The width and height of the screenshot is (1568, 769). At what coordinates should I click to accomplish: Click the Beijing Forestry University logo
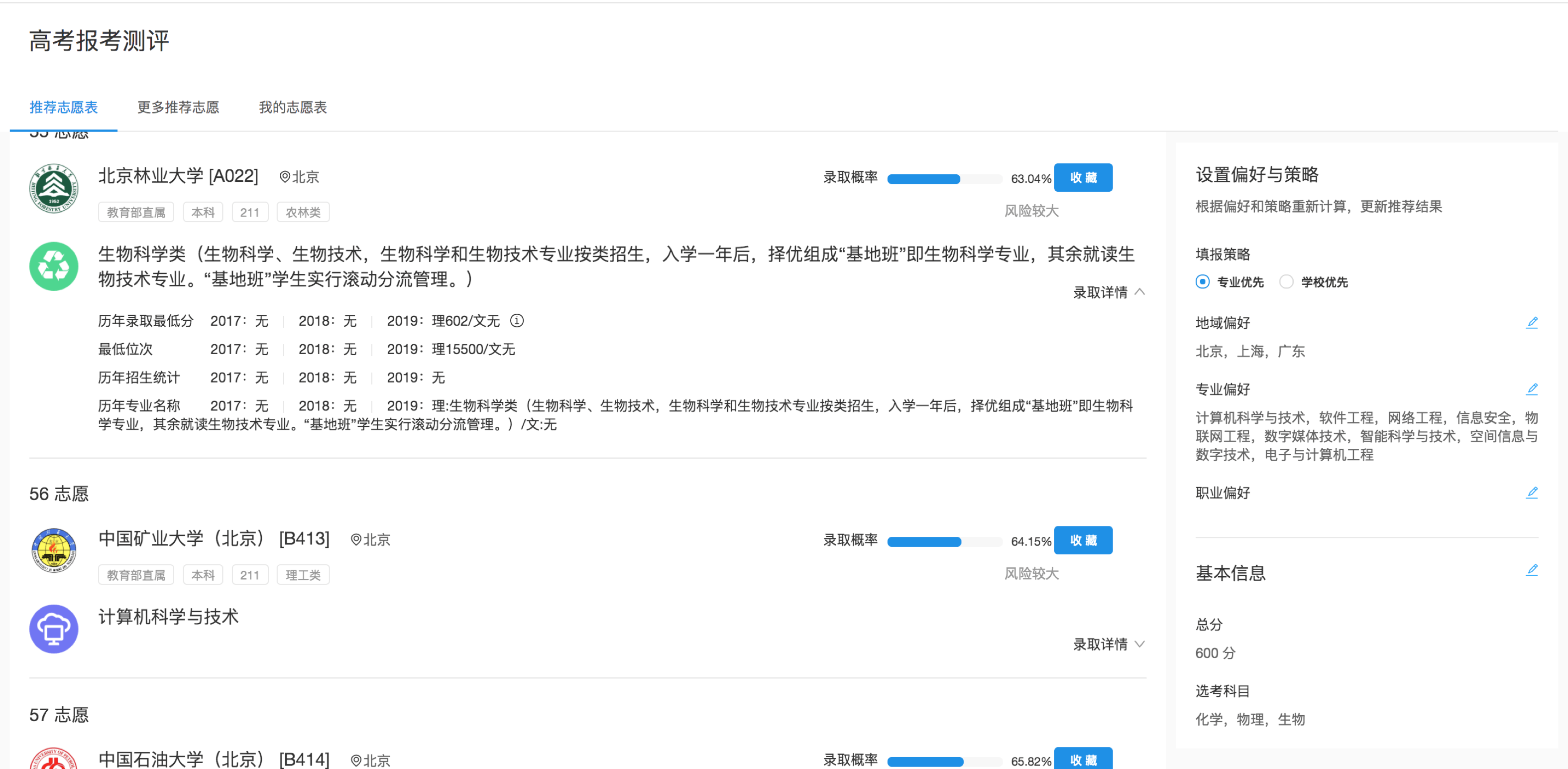pyautogui.click(x=54, y=188)
